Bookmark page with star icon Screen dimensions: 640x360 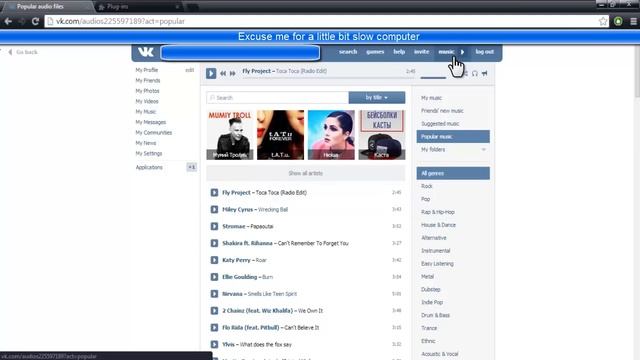(603, 21)
